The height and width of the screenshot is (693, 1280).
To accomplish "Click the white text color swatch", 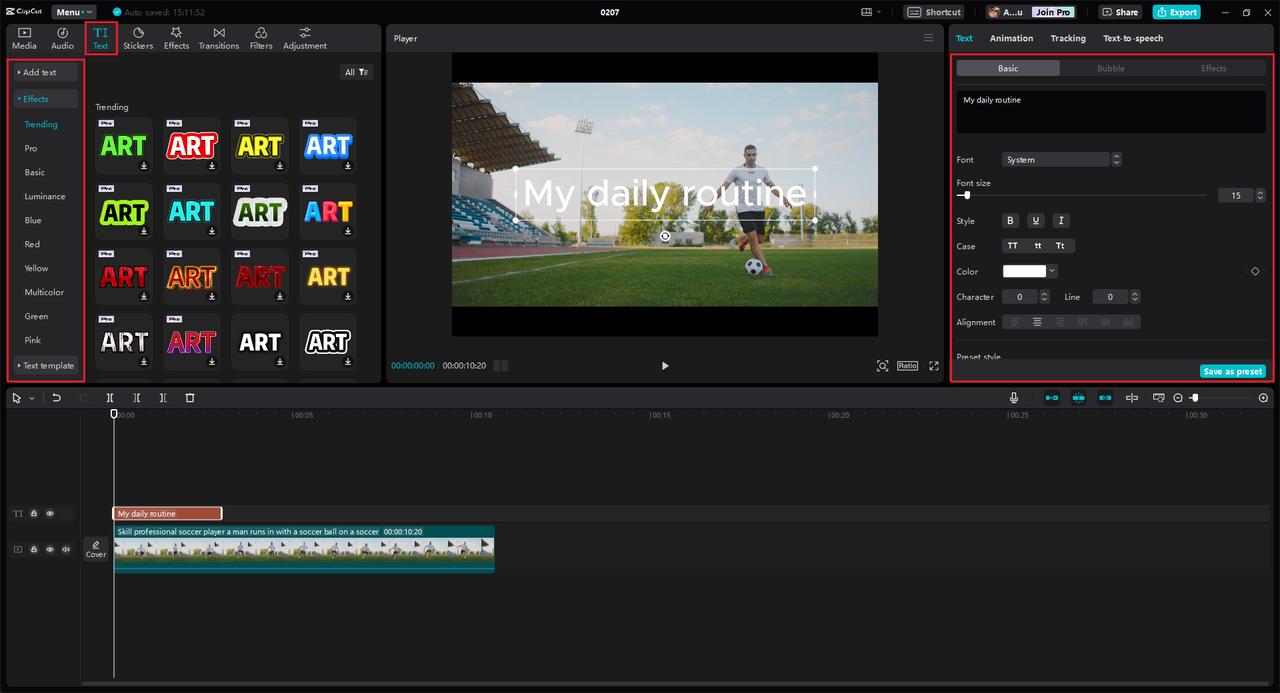I will click(x=1024, y=271).
